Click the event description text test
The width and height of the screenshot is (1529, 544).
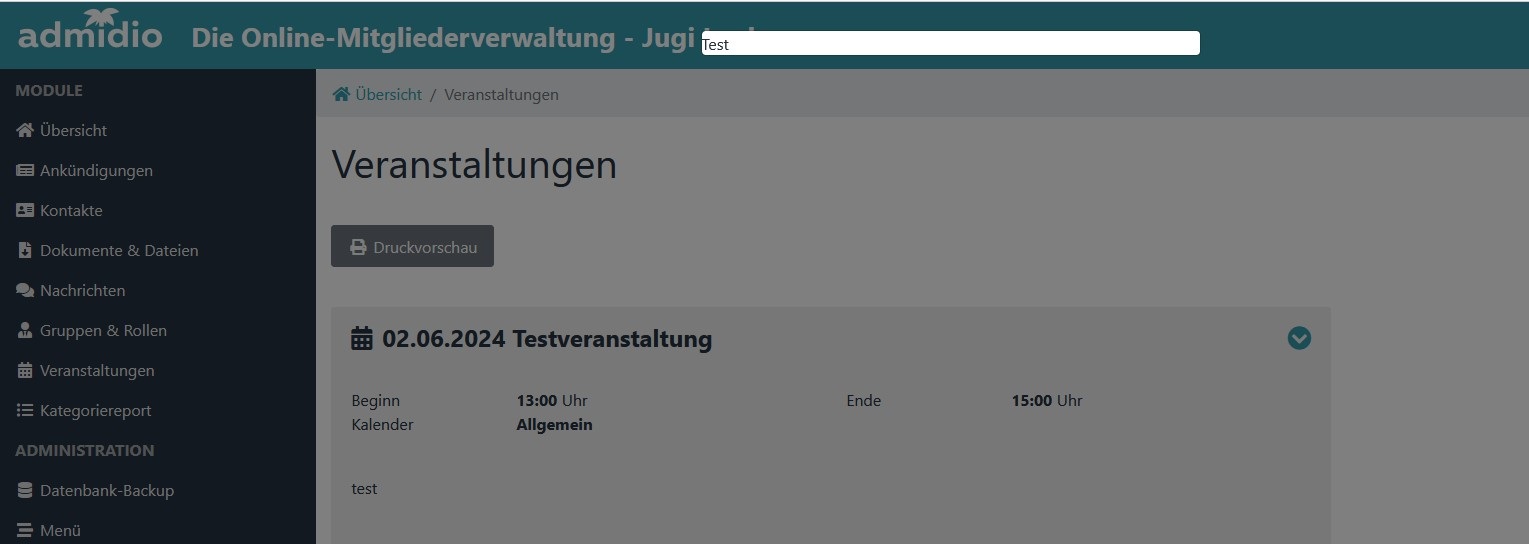[364, 488]
